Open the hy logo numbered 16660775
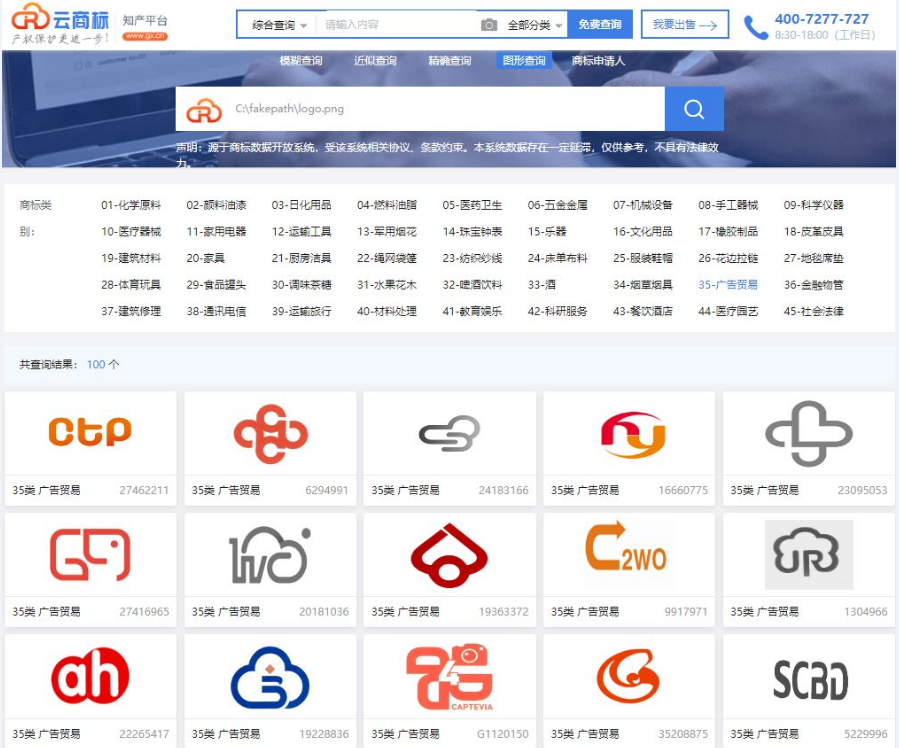 coord(632,435)
